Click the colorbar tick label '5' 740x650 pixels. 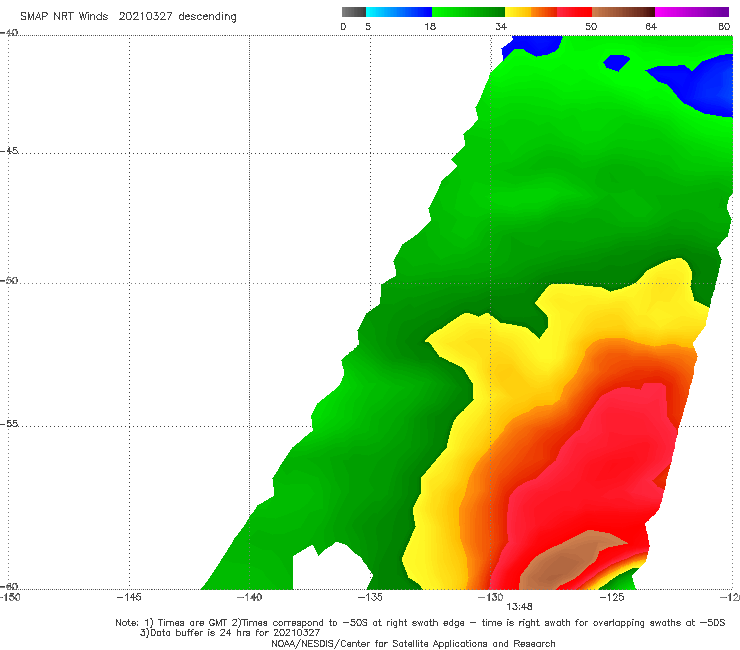(x=368, y=27)
